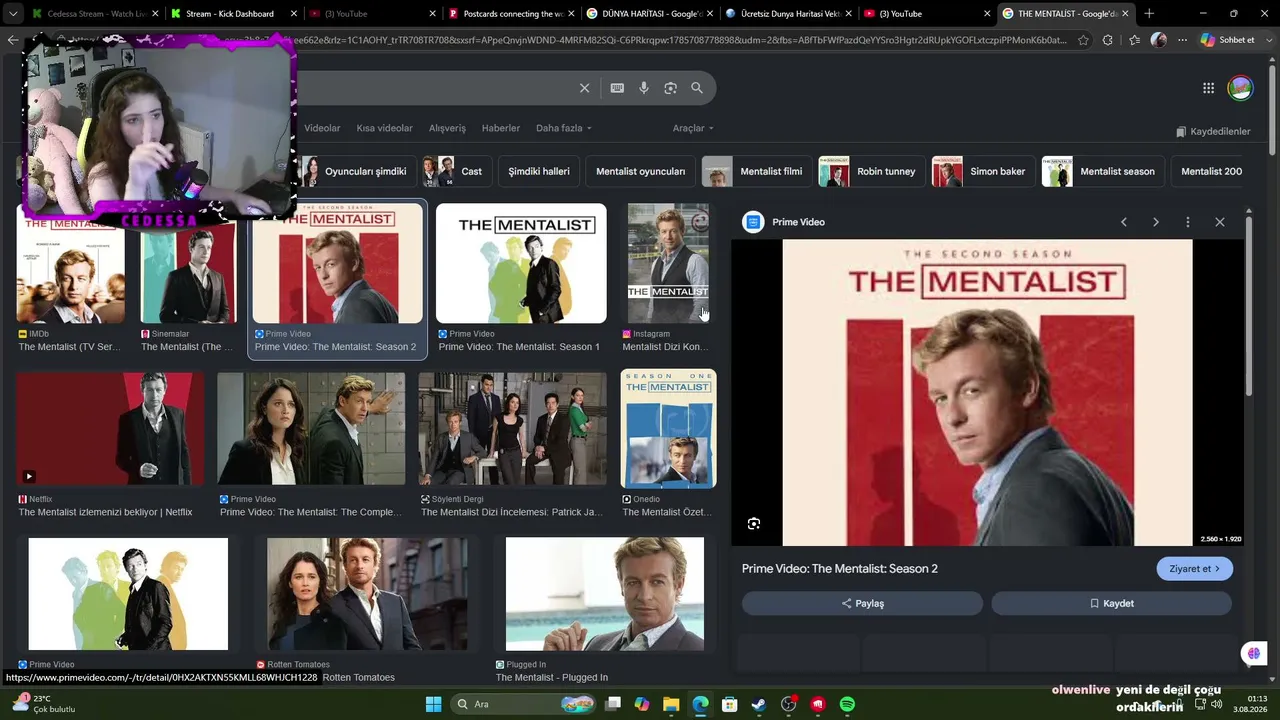This screenshot has height=720, width=1280.
Task: Open the tab search dropdown arrow
Action: pyautogui.click(x=13, y=14)
